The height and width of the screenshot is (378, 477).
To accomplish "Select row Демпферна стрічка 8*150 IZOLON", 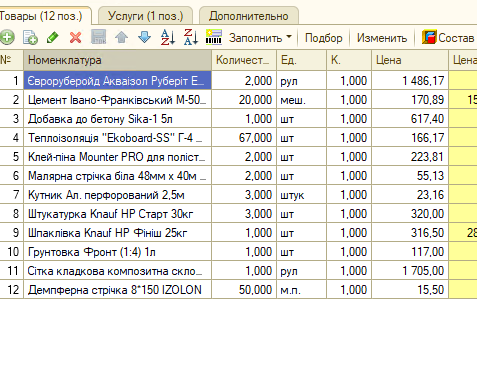I will tap(117, 289).
